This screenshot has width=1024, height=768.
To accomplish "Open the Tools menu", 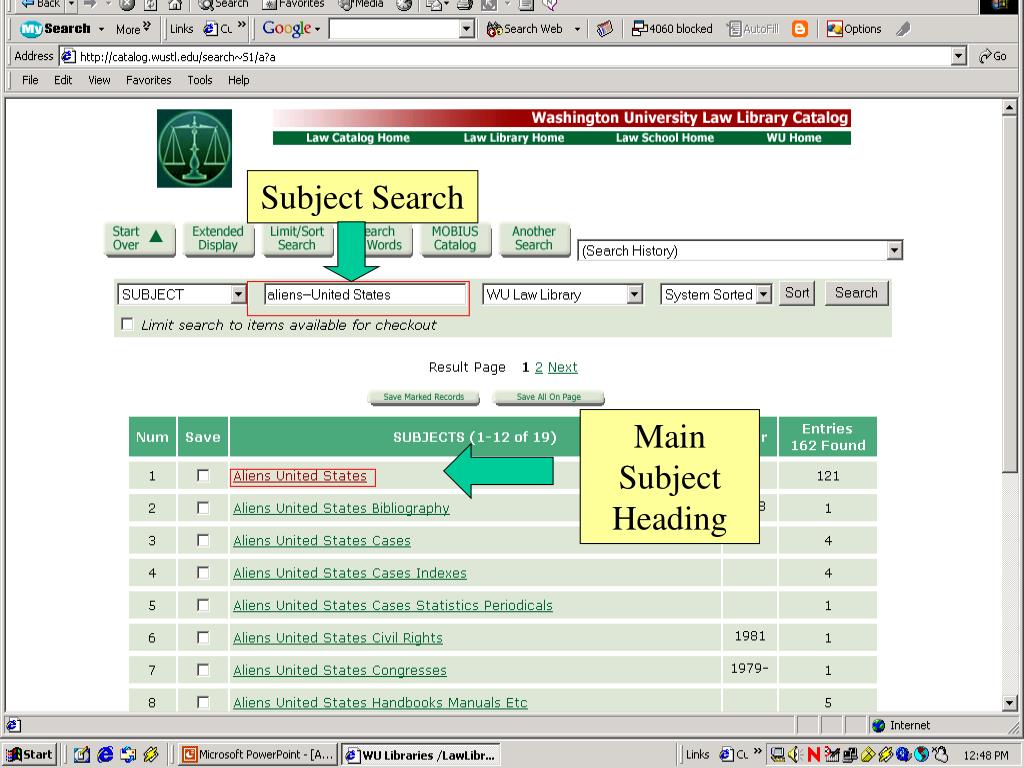I will coord(200,80).
